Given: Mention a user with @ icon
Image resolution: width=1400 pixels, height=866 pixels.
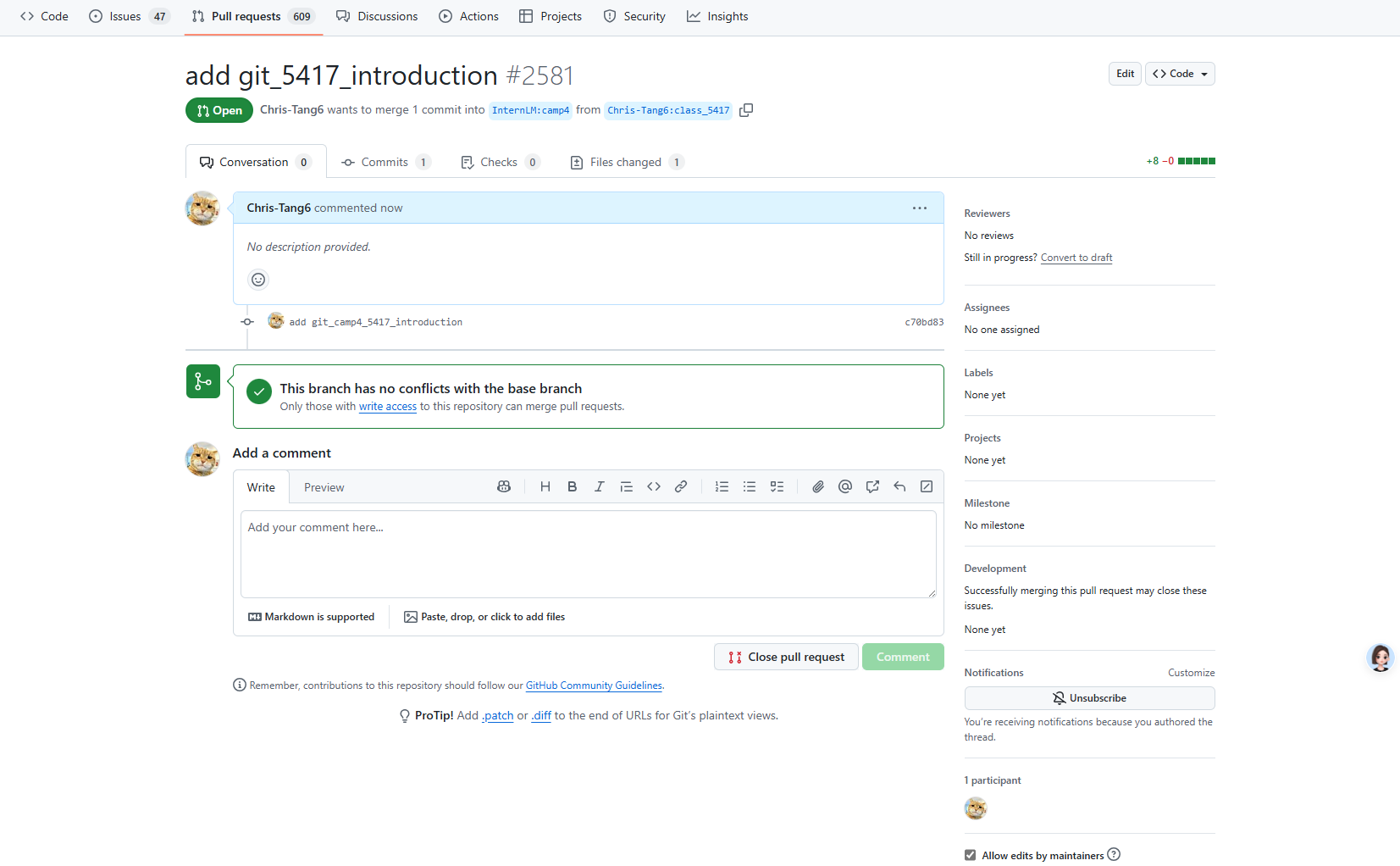Looking at the screenshot, I should pos(845,486).
